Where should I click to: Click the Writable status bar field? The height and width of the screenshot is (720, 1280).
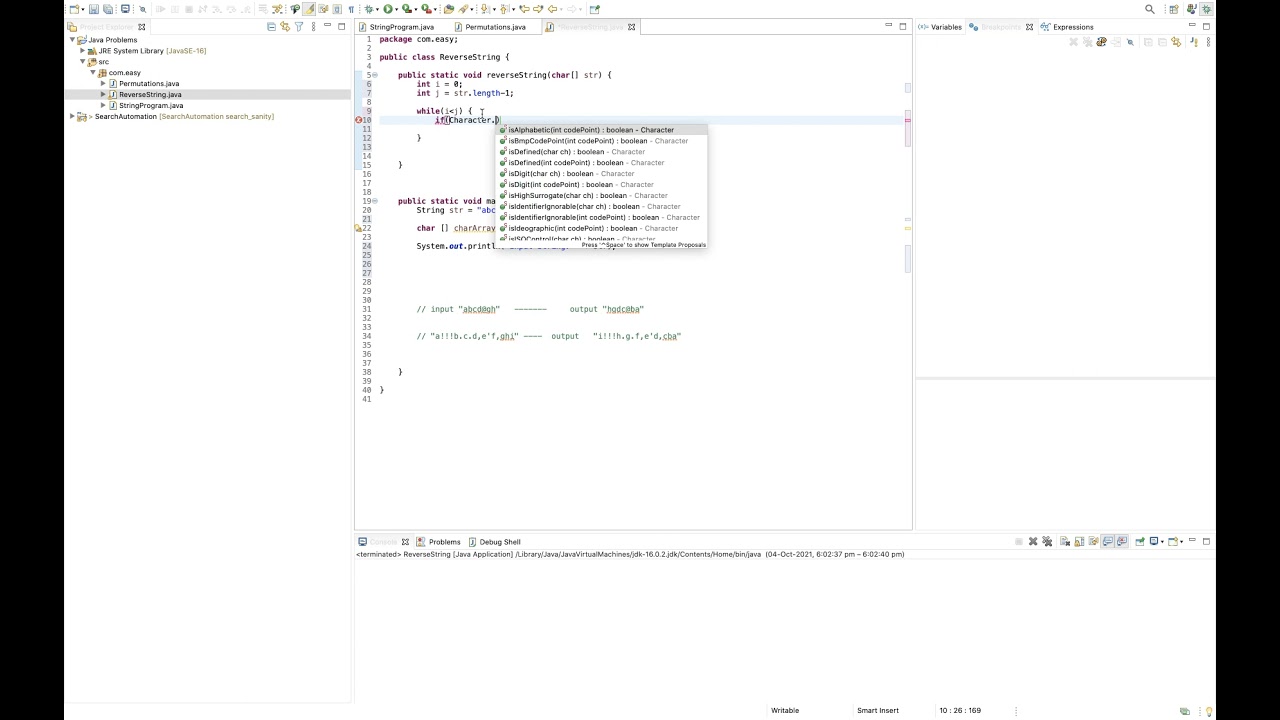785,711
